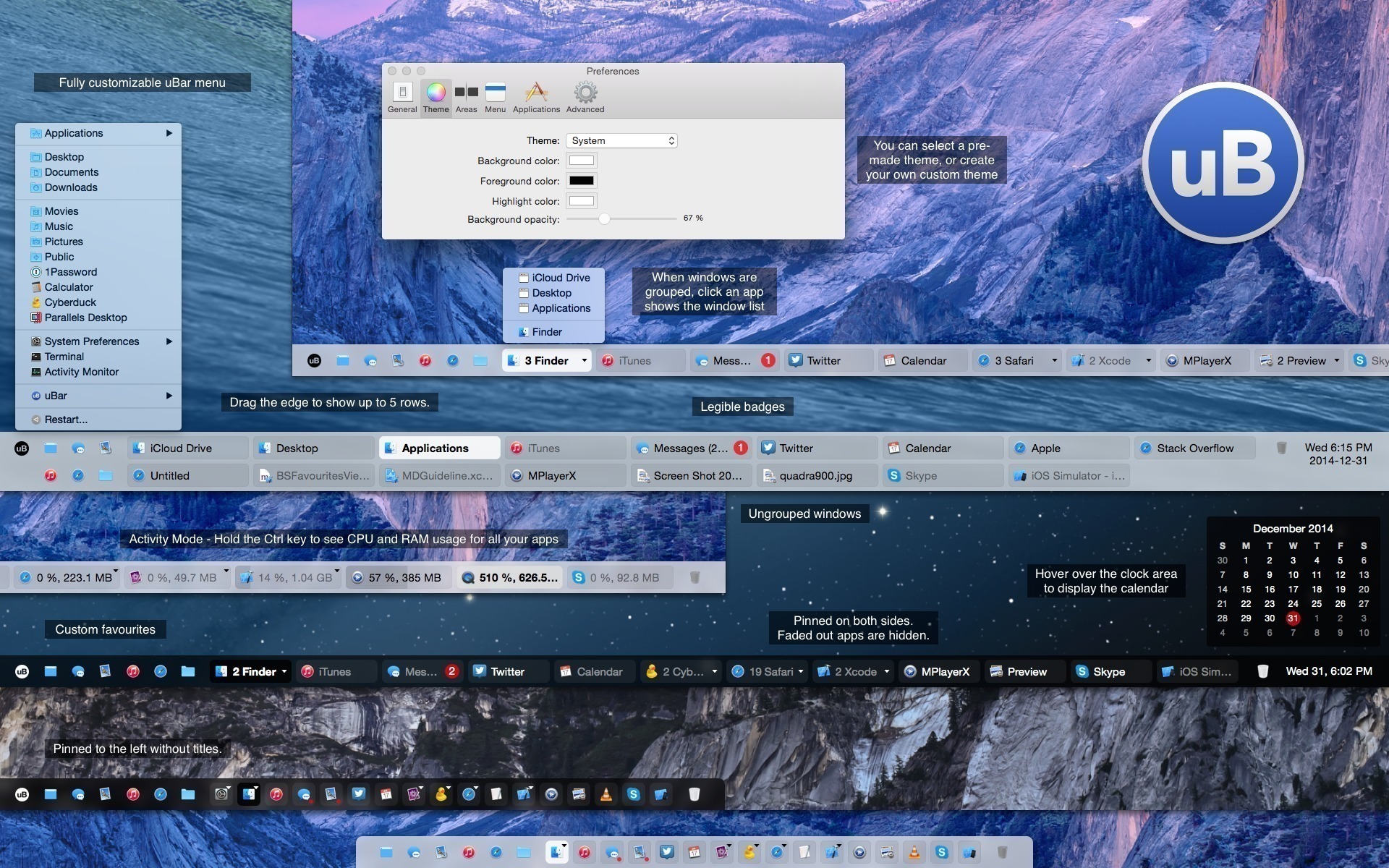
Task: Open Skype from the lower taskbar
Action: 1110,671
